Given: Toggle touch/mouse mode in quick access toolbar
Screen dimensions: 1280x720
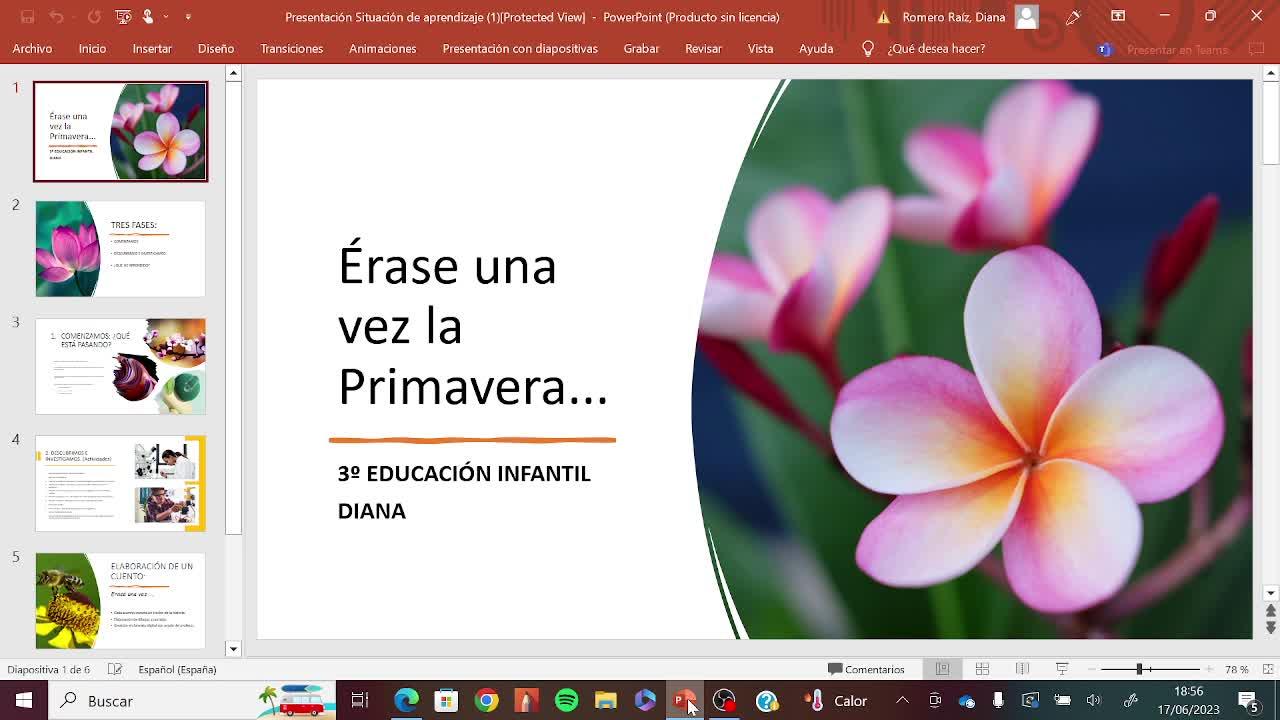Looking at the screenshot, I should click(x=149, y=16).
